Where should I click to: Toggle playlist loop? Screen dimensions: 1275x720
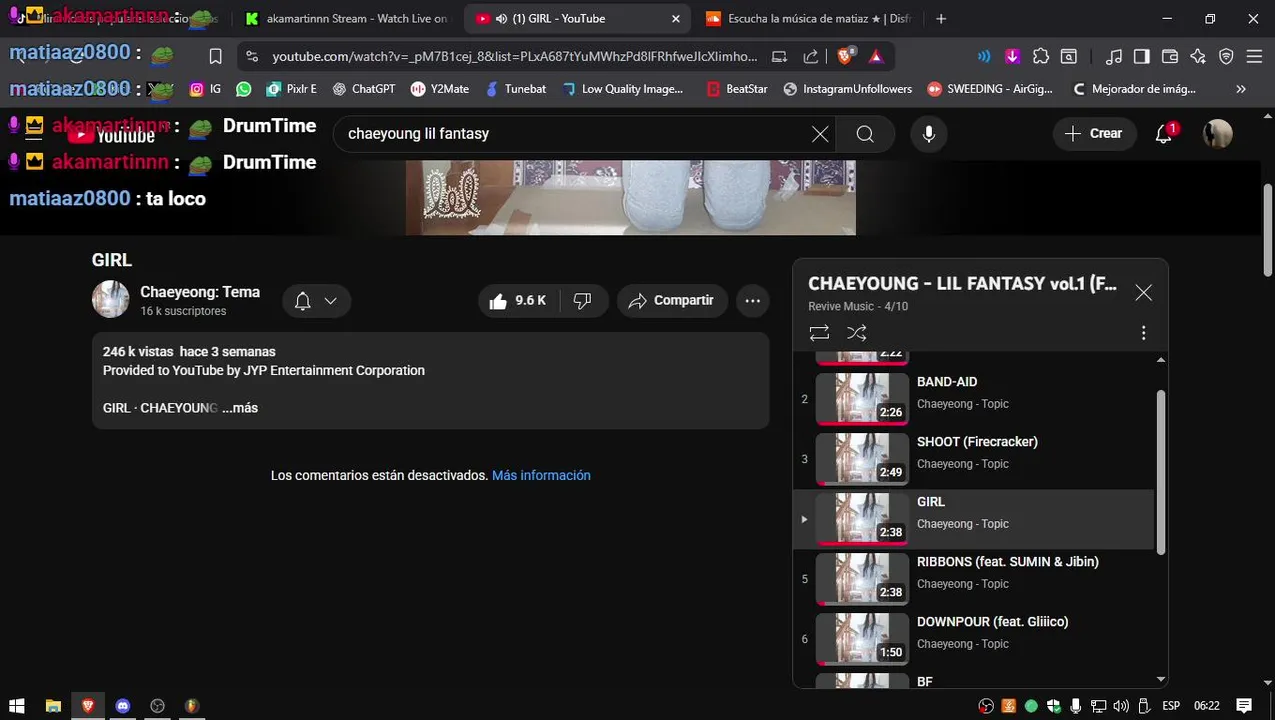coord(819,333)
